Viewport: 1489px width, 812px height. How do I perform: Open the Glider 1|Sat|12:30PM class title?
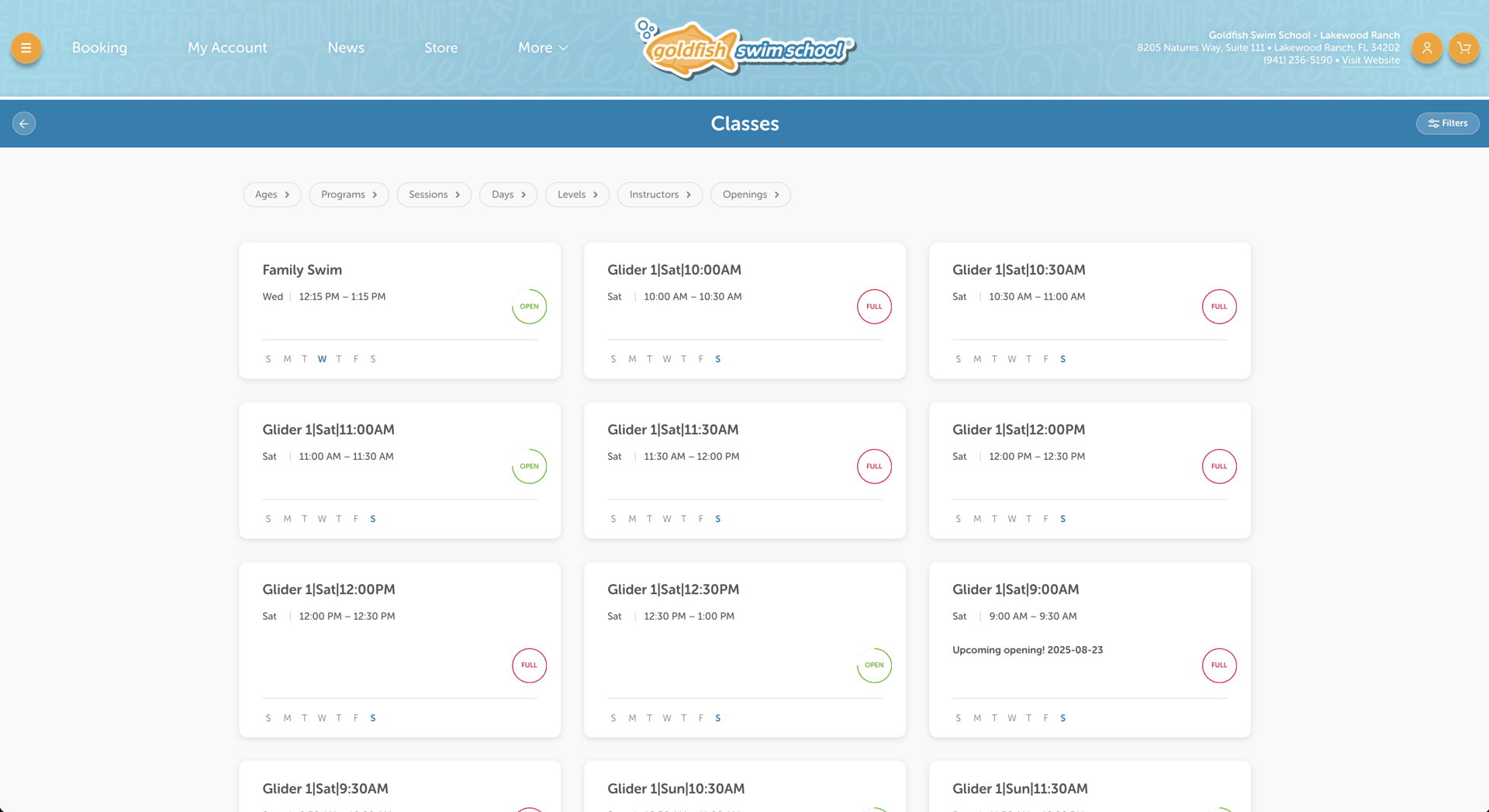coord(673,589)
